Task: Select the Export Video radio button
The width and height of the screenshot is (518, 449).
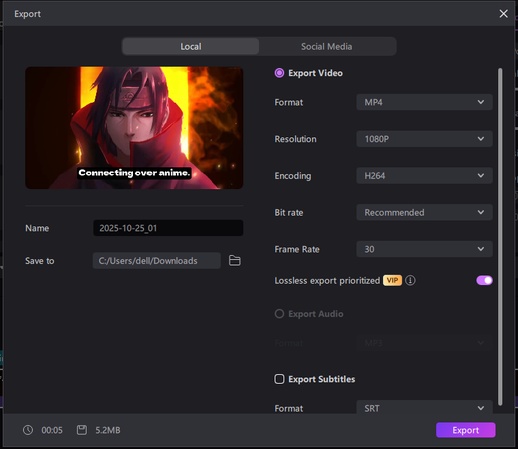Action: coord(279,73)
